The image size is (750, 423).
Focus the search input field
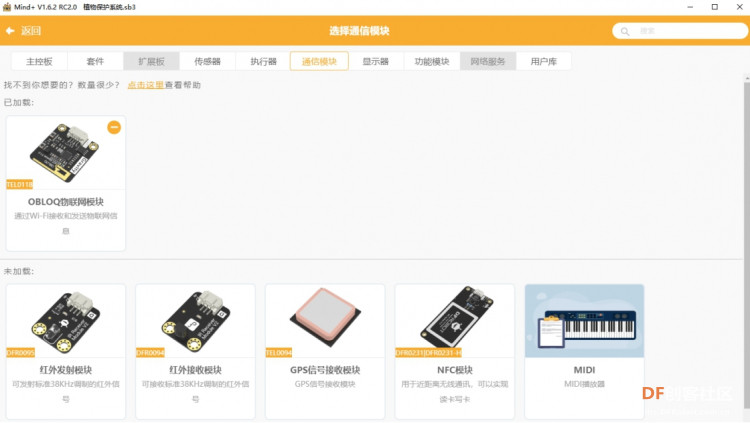pos(680,31)
